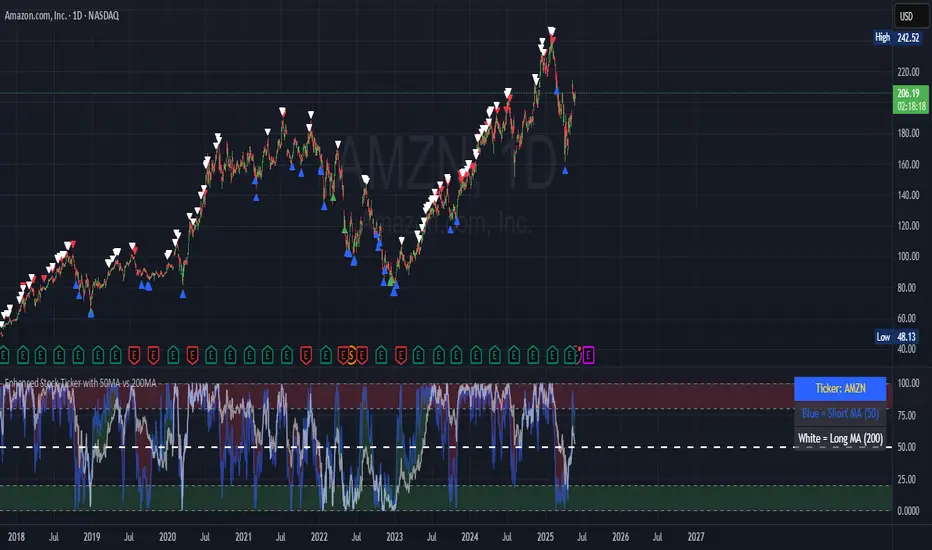Click the white triangle at the chart's highest peak

coord(551,32)
